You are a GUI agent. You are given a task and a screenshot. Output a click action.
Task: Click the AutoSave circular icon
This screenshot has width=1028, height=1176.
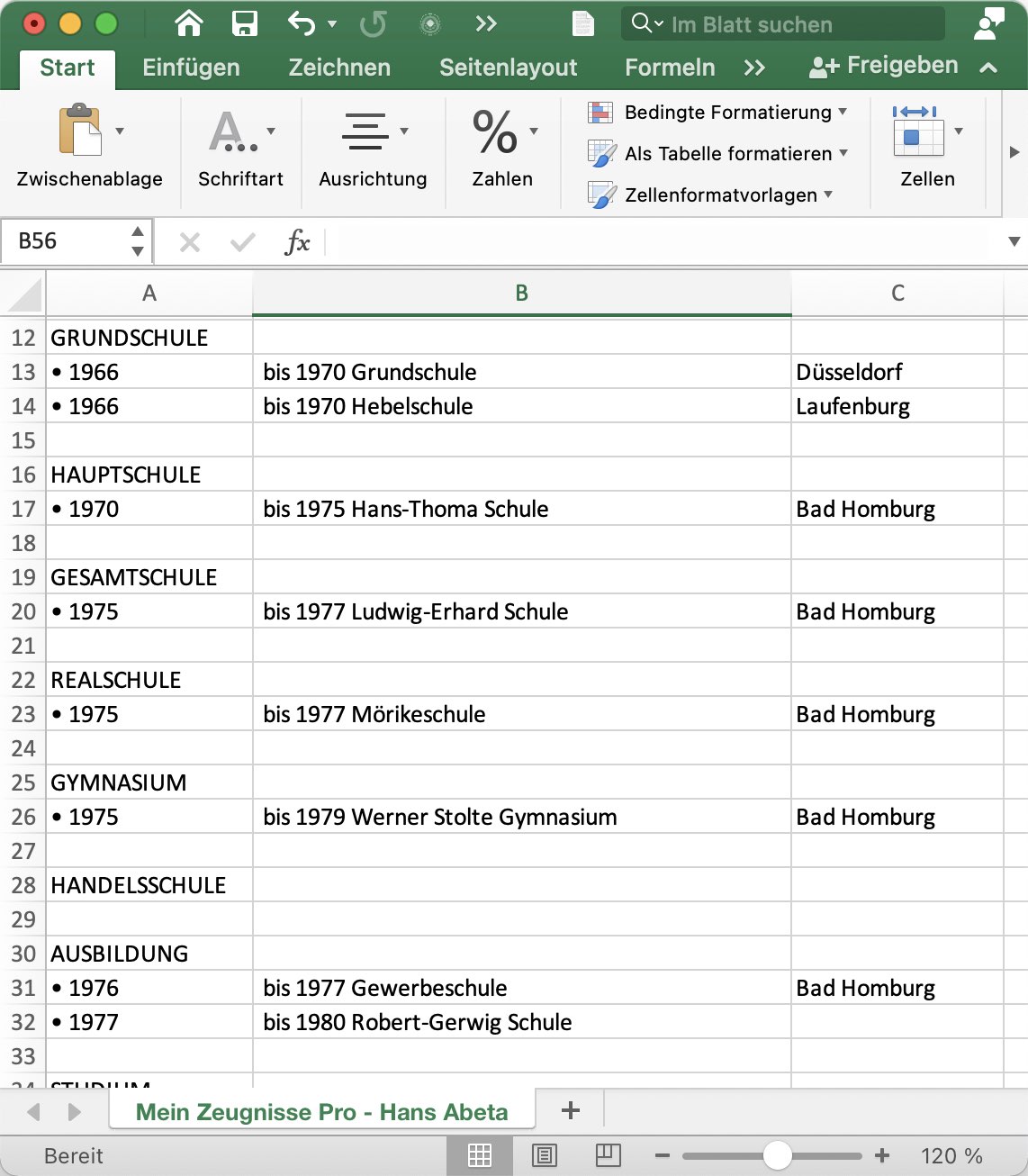pyautogui.click(x=430, y=24)
